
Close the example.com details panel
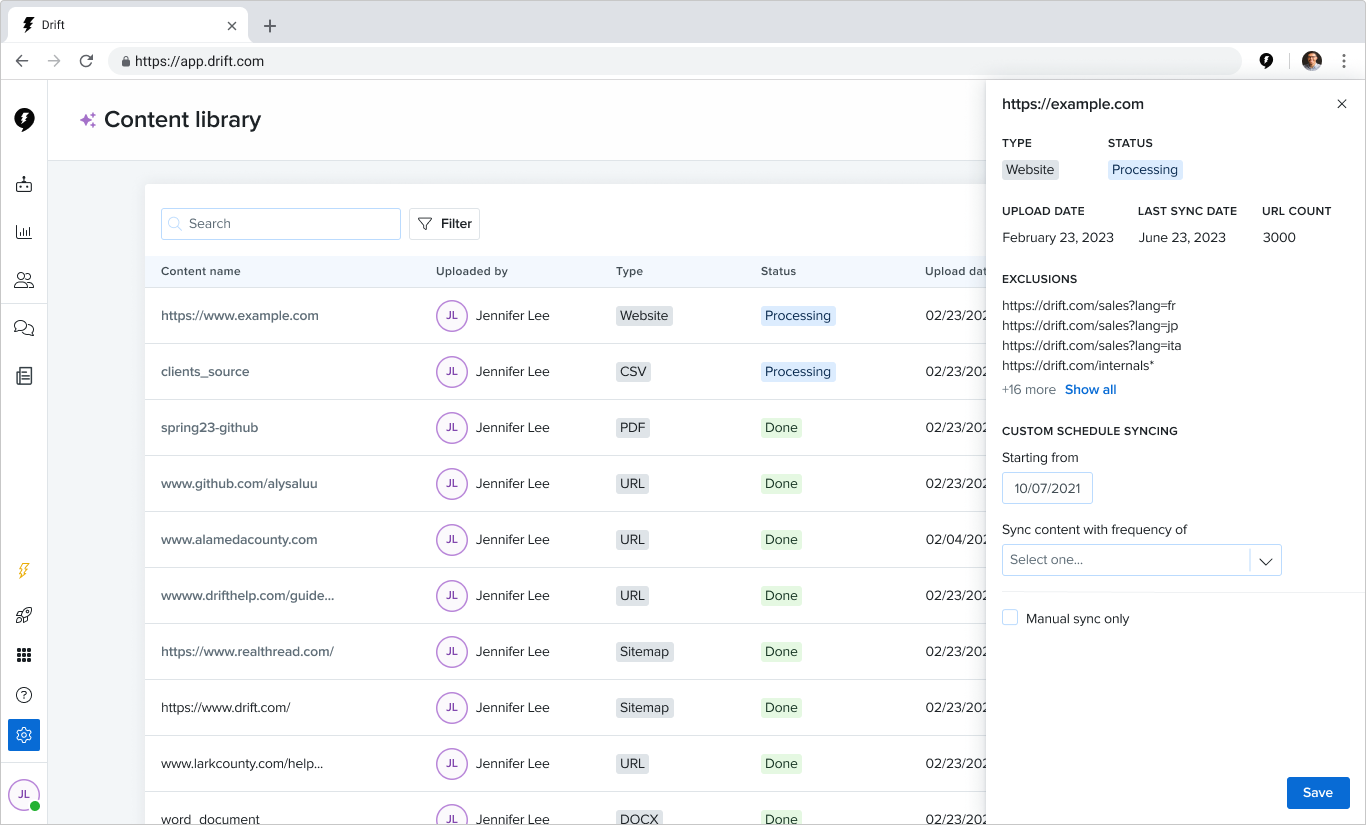1342,104
